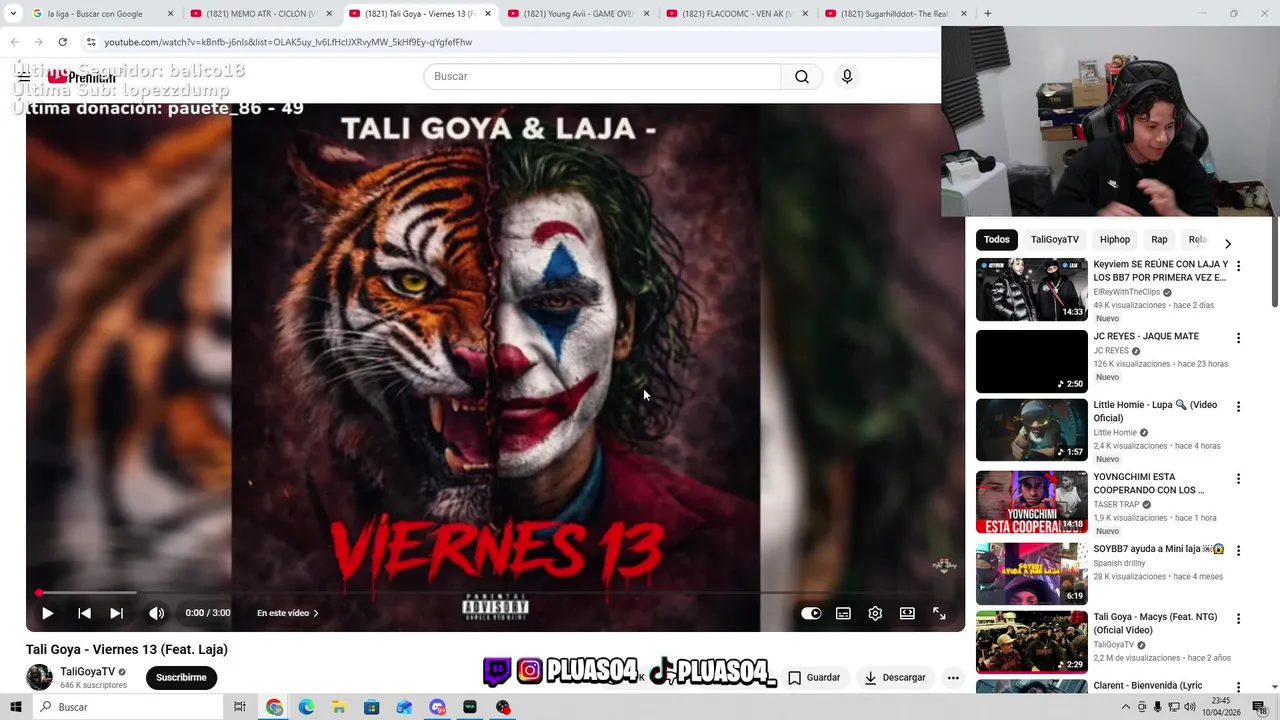Expand 'En este vídeo' chapters
This screenshot has height=720, width=1280.
tap(288, 613)
